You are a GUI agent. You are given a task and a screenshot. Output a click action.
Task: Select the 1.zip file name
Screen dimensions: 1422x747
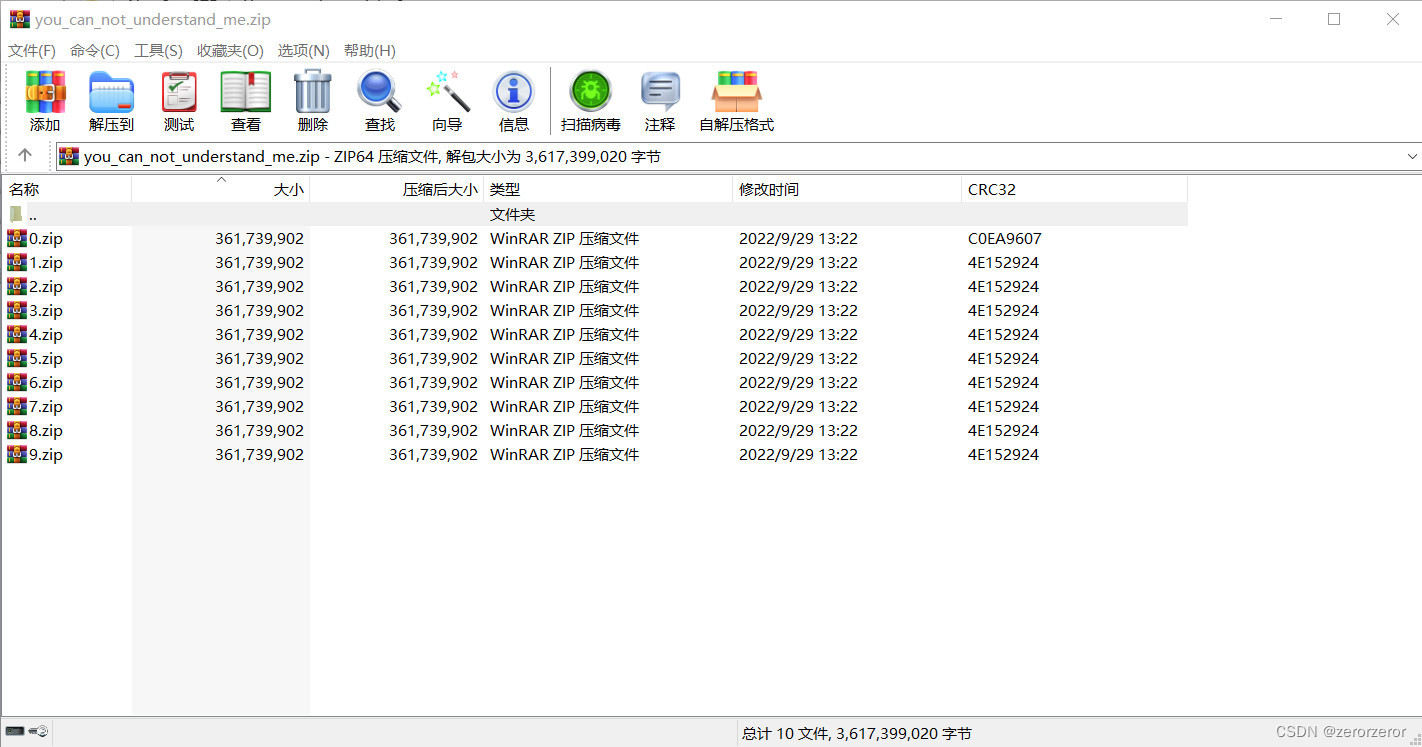click(x=46, y=262)
